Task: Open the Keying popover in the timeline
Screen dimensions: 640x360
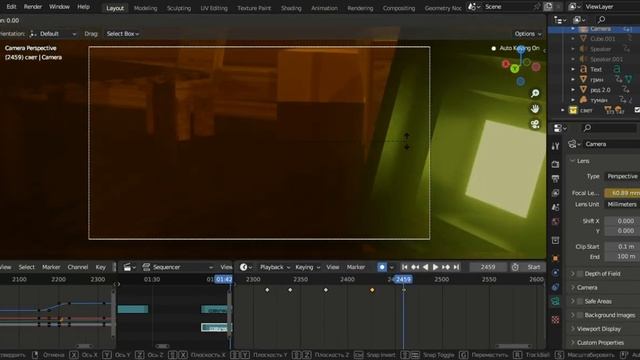Action: [x=307, y=267]
